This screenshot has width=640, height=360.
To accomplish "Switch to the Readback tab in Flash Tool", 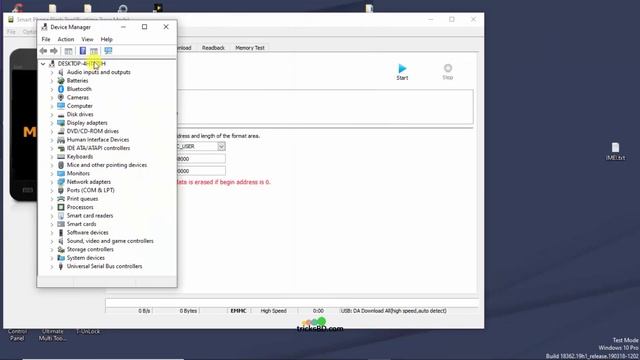I will point(213,48).
